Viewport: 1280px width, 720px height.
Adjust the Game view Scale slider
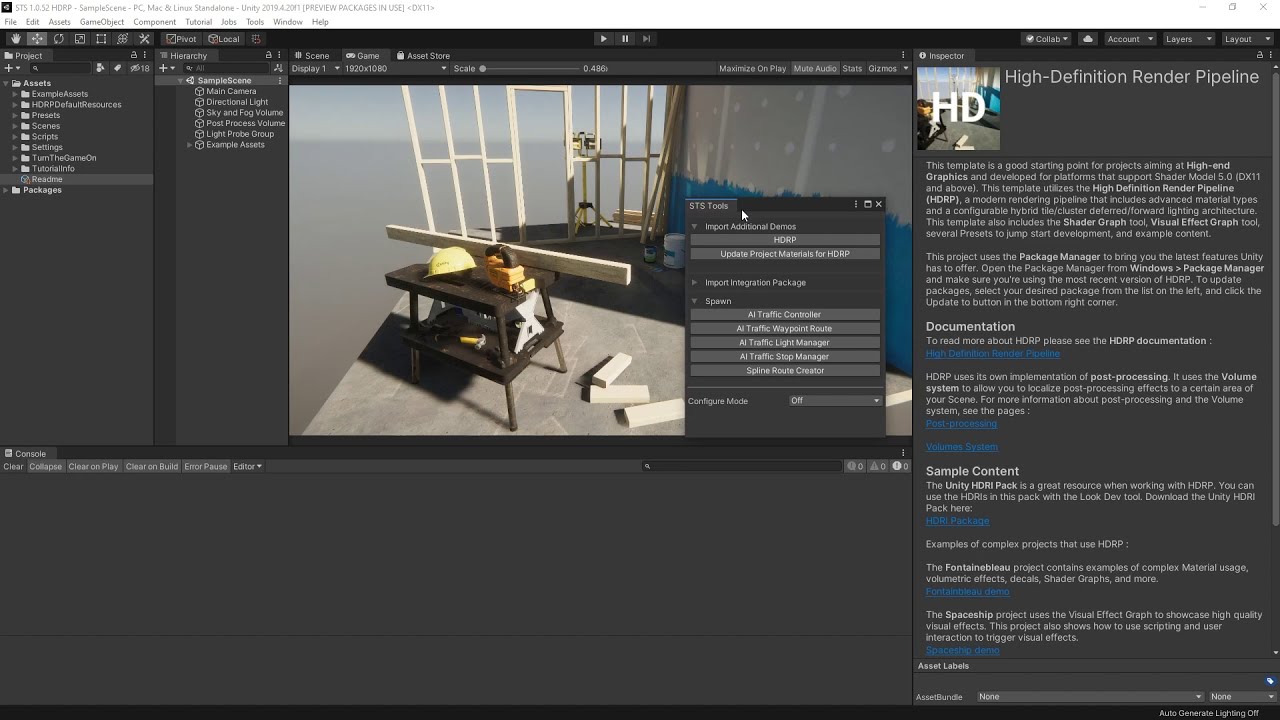click(531, 69)
